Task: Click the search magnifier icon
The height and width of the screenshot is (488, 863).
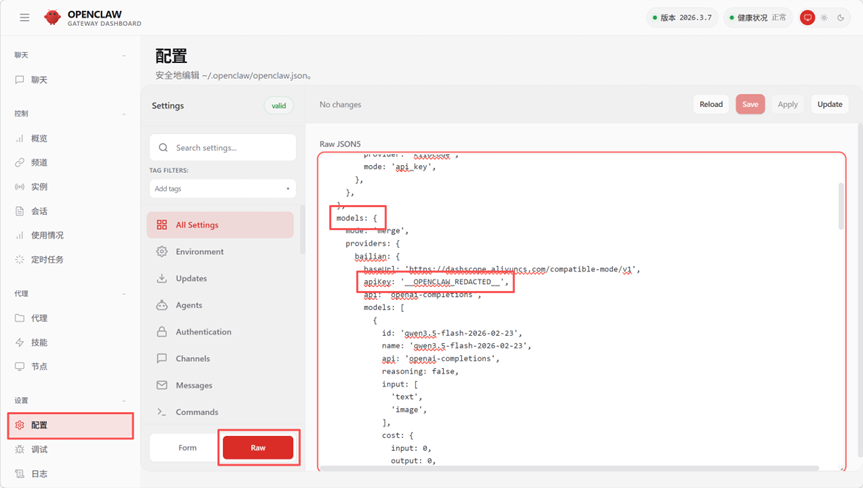Action: point(163,147)
